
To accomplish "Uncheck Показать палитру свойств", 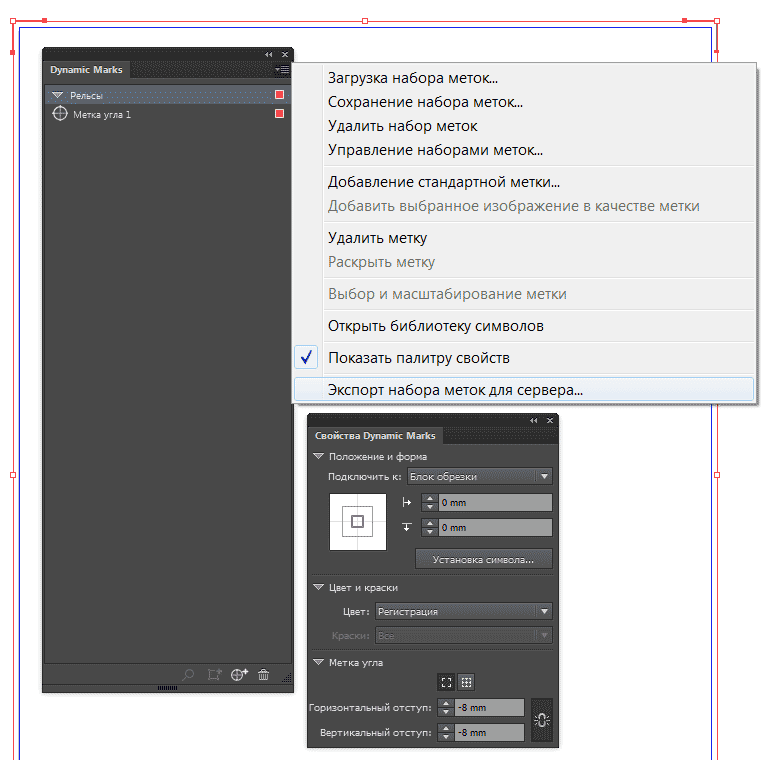I will coord(523,358).
